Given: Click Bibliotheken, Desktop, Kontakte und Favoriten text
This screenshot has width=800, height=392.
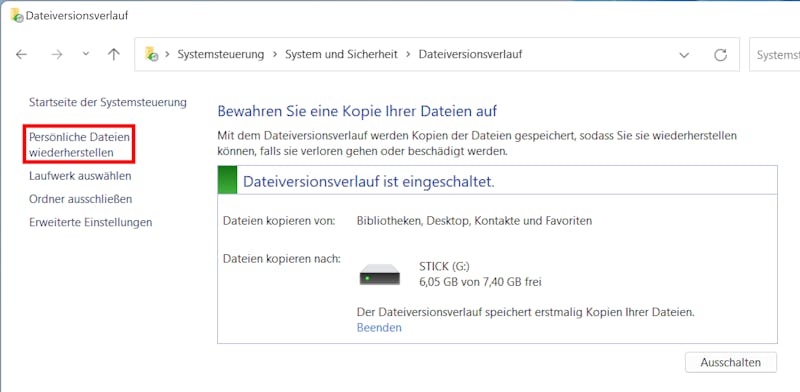Looking at the screenshot, I should coord(474,221).
